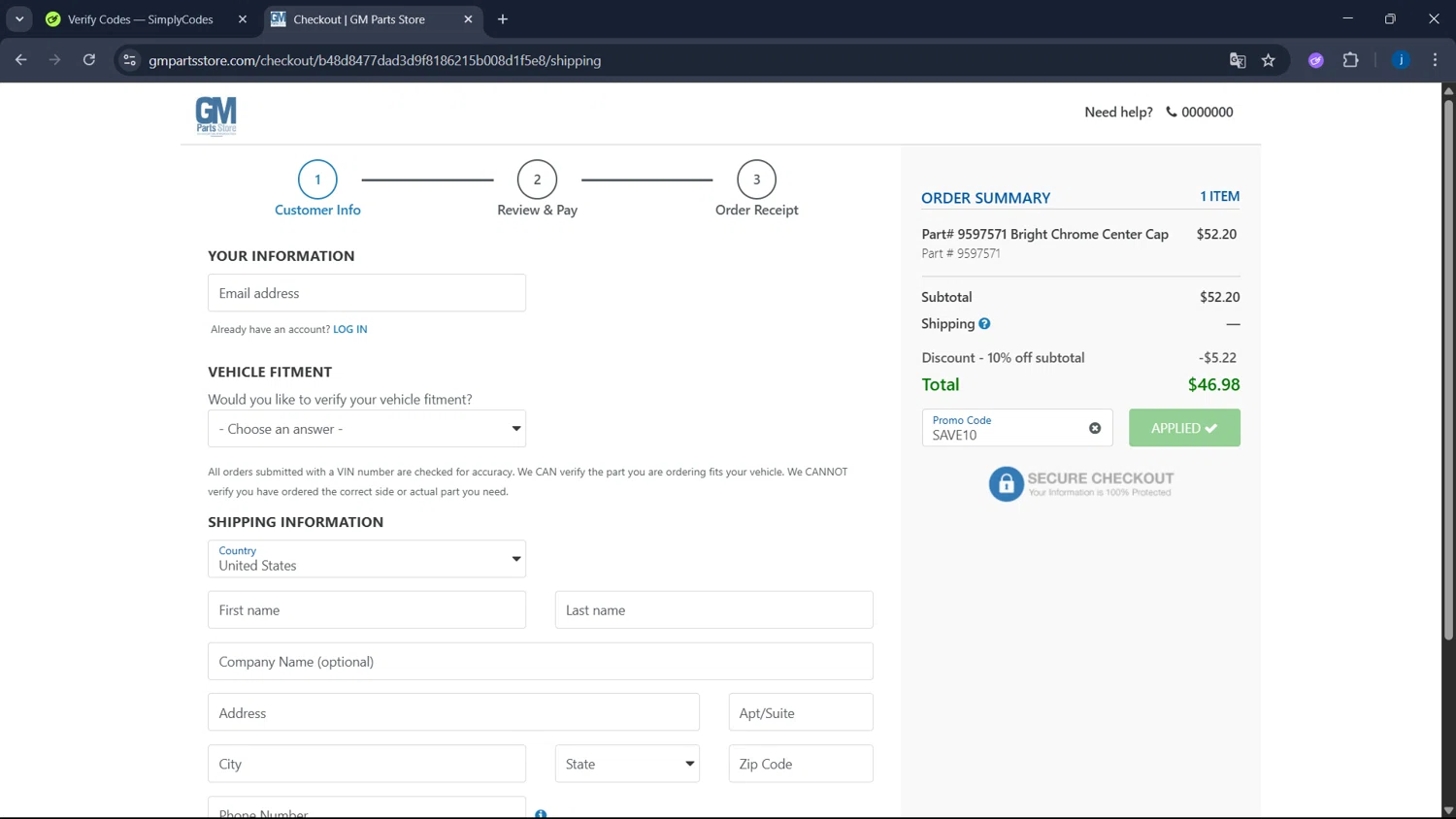Click the browser forward arrow
The height and width of the screenshot is (819, 1456).
coord(55,60)
